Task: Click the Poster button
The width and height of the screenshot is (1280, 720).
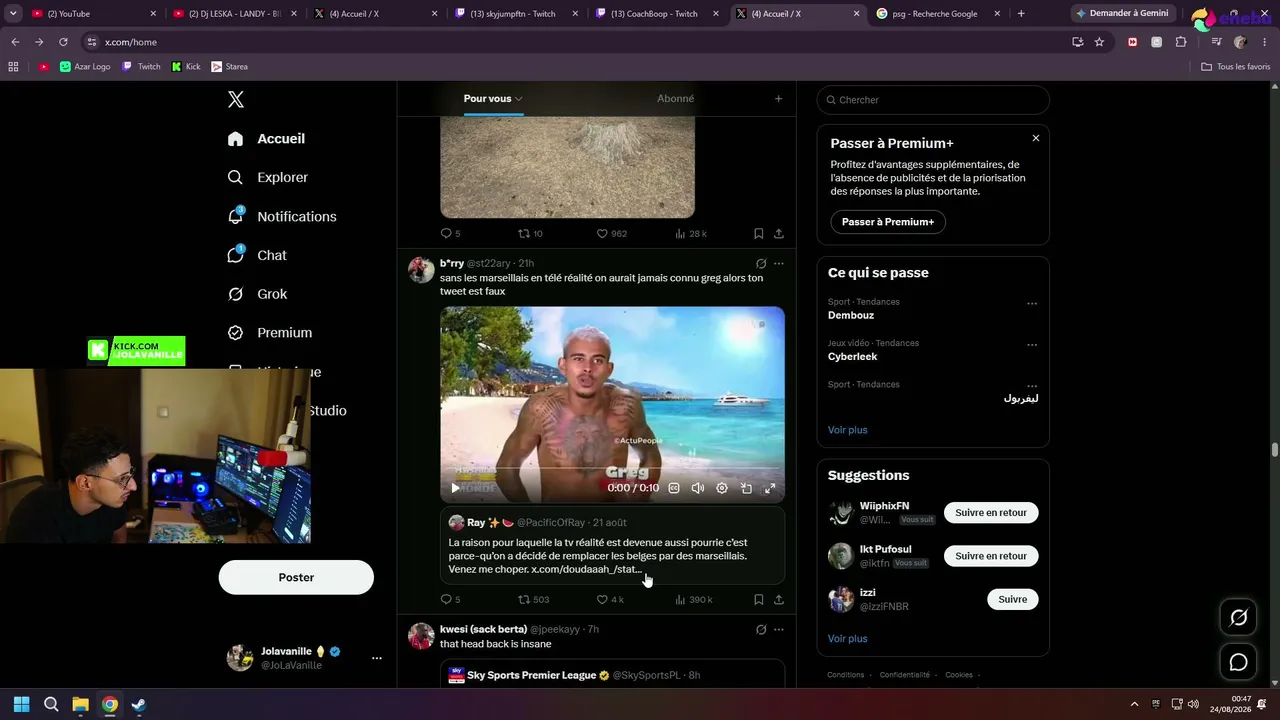Action: tap(296, 577)
